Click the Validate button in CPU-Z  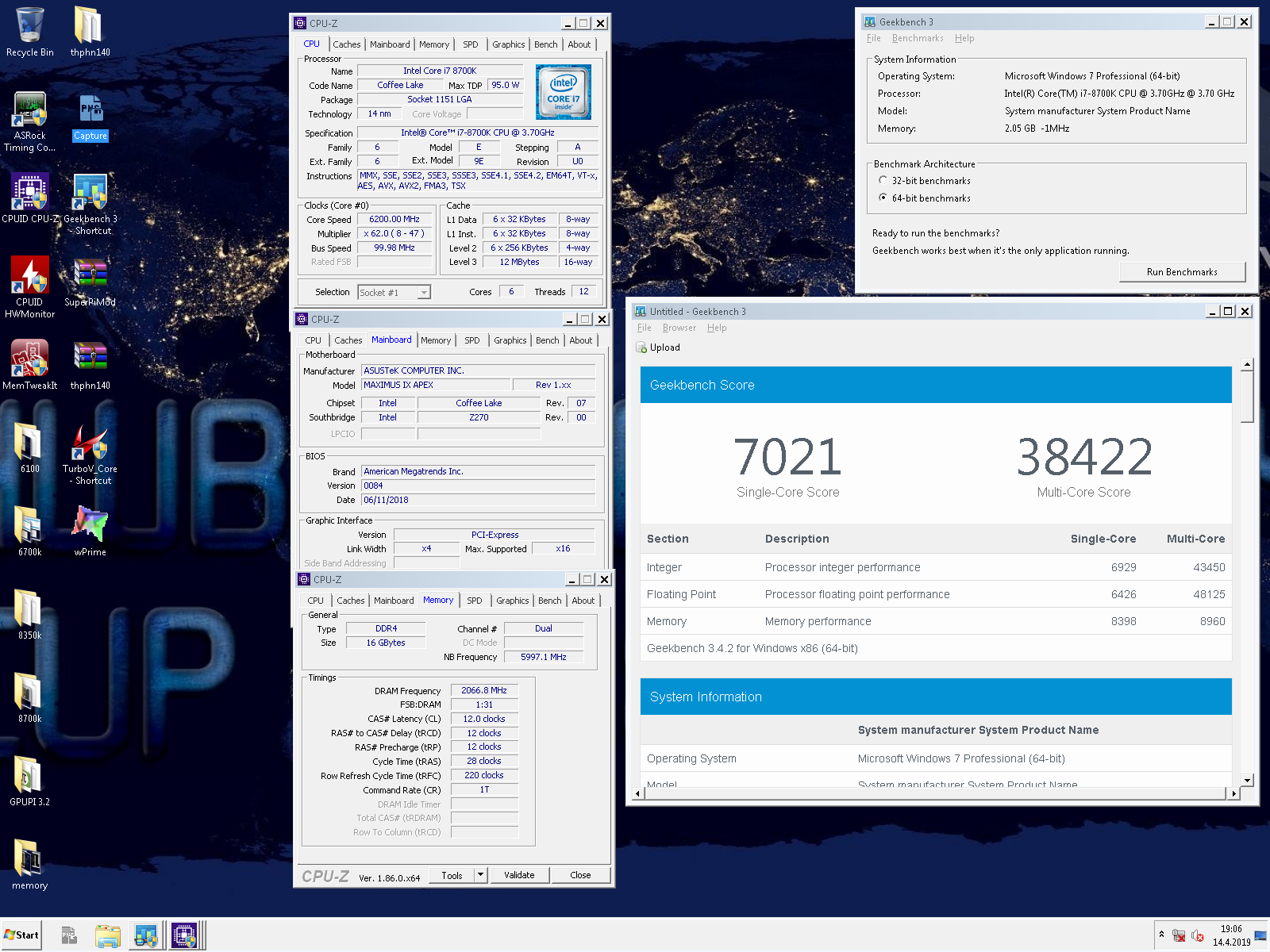click(x=519, y=875)
